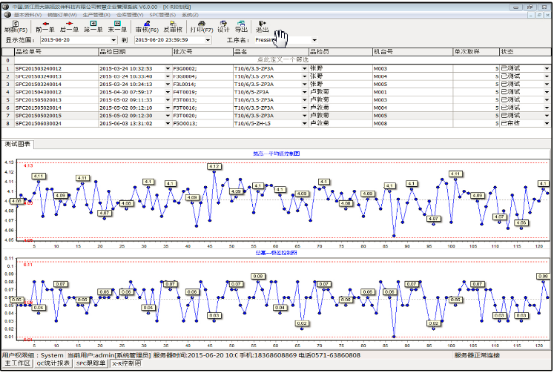Go to next record with 后一单 arrow
This screenshot has height=373, width=554.
69,26
